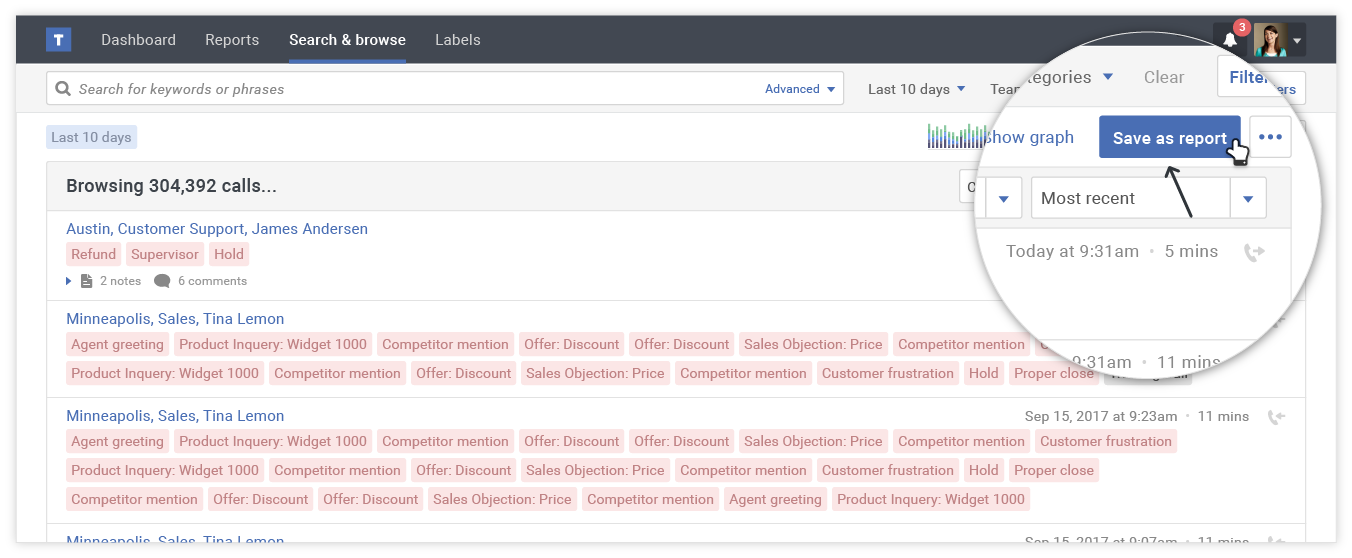Open notifications bell icon
The image size is (1352, 558).
click(1230, 40)
